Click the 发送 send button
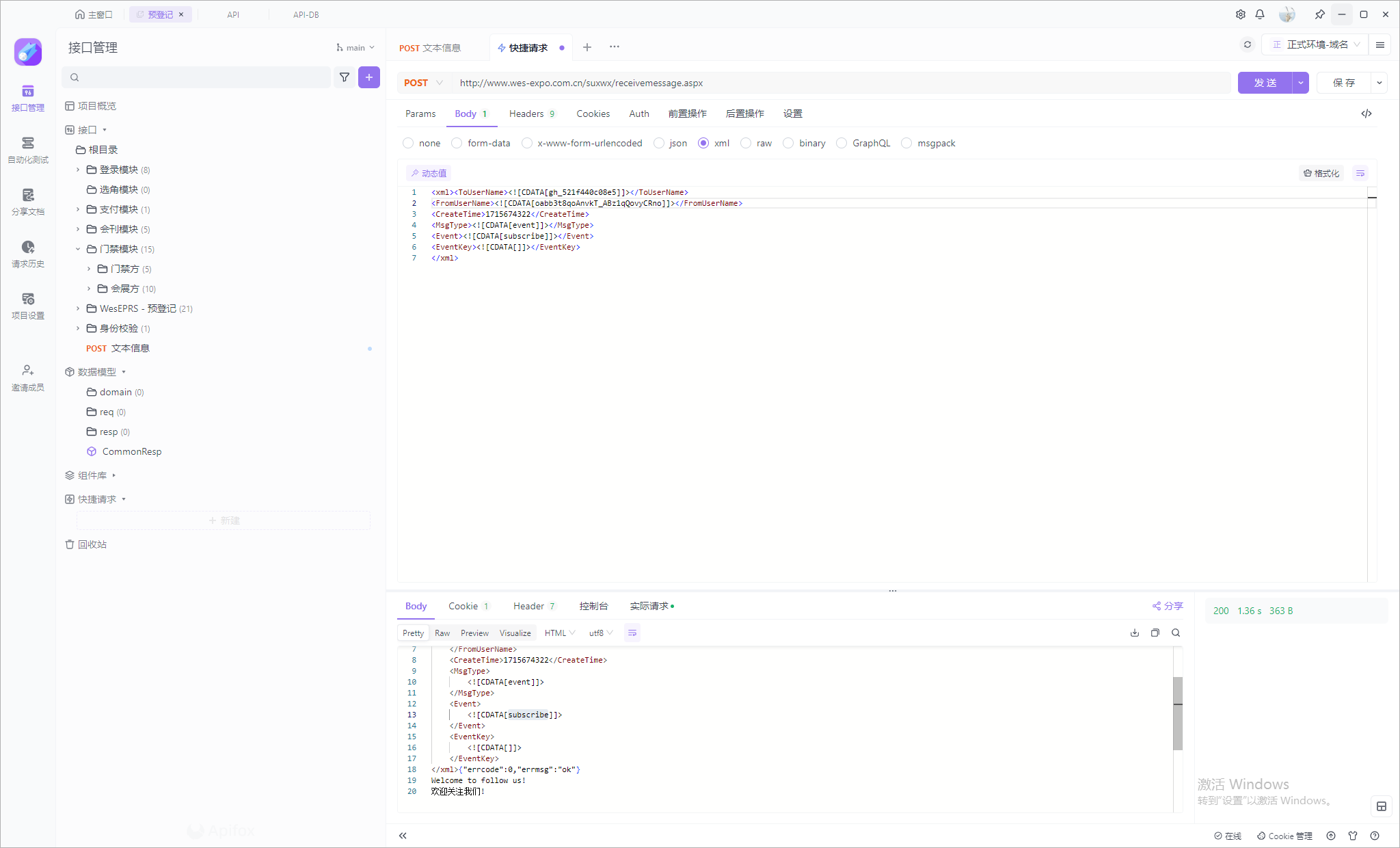This screenshot has width=1400, height=848. pos(1265,83)
